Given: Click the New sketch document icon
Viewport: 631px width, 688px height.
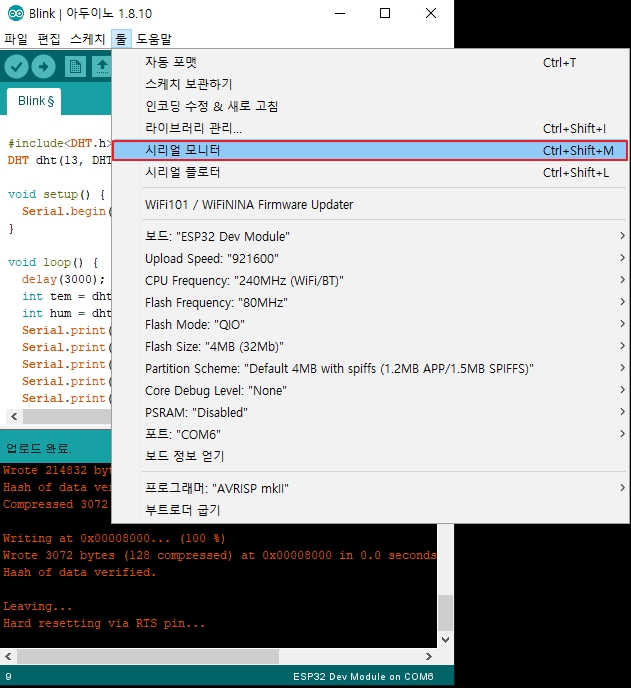Looking at the screenshot, I should [x=75, y=67].
